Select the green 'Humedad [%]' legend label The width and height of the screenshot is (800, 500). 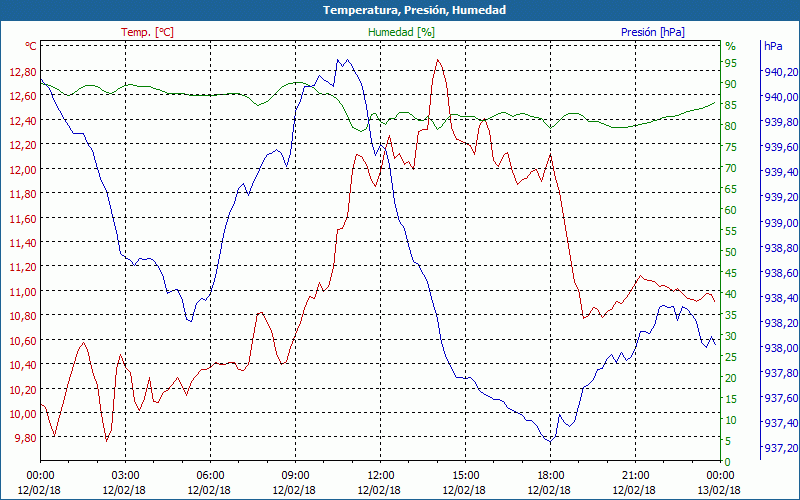(x=402, y=32)
